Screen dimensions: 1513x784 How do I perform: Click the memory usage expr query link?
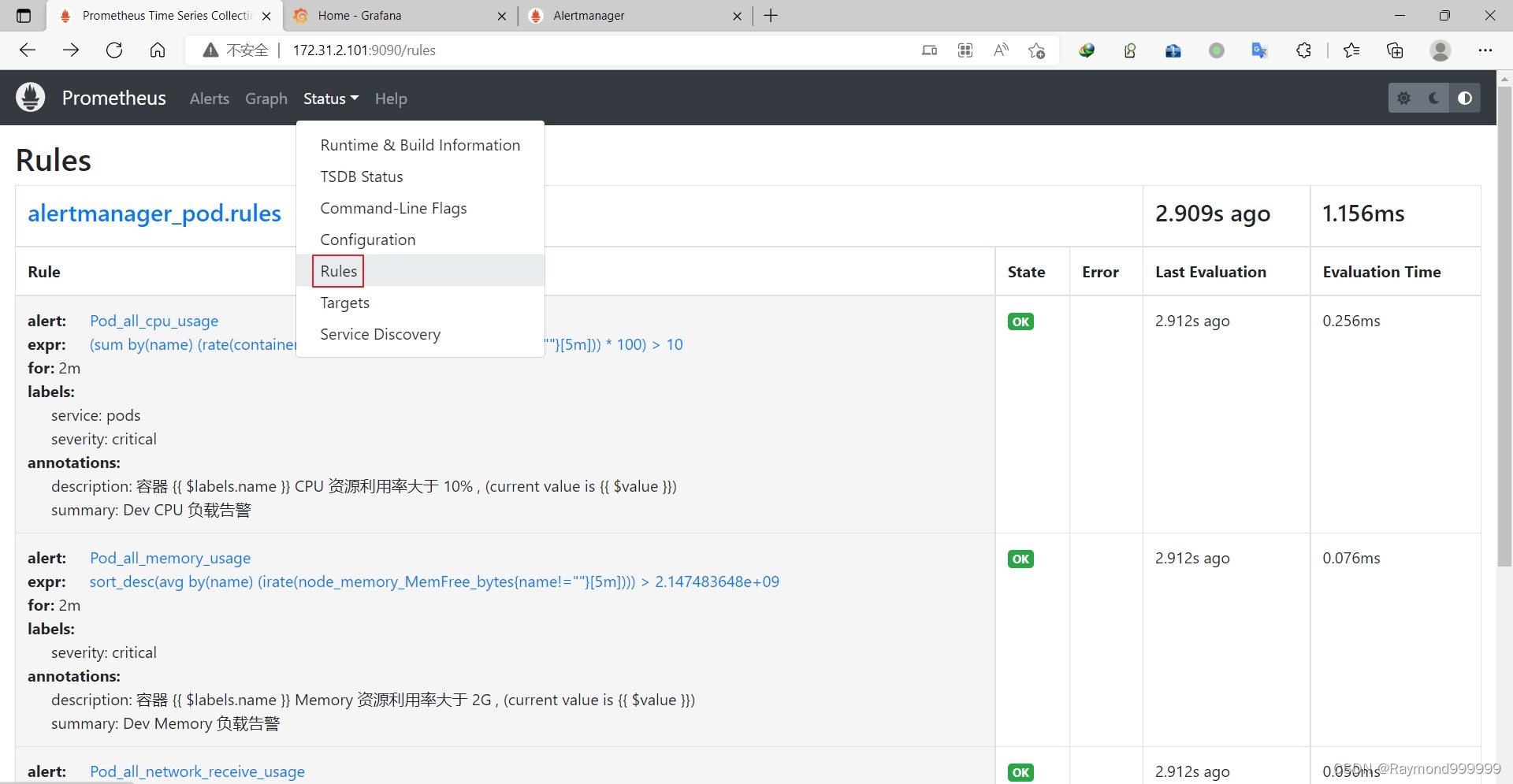(x=434, y=581)
